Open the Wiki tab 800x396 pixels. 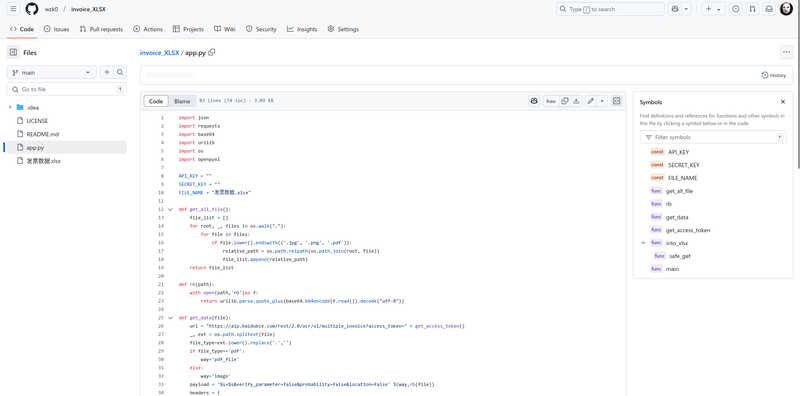(x=225, y=29)
